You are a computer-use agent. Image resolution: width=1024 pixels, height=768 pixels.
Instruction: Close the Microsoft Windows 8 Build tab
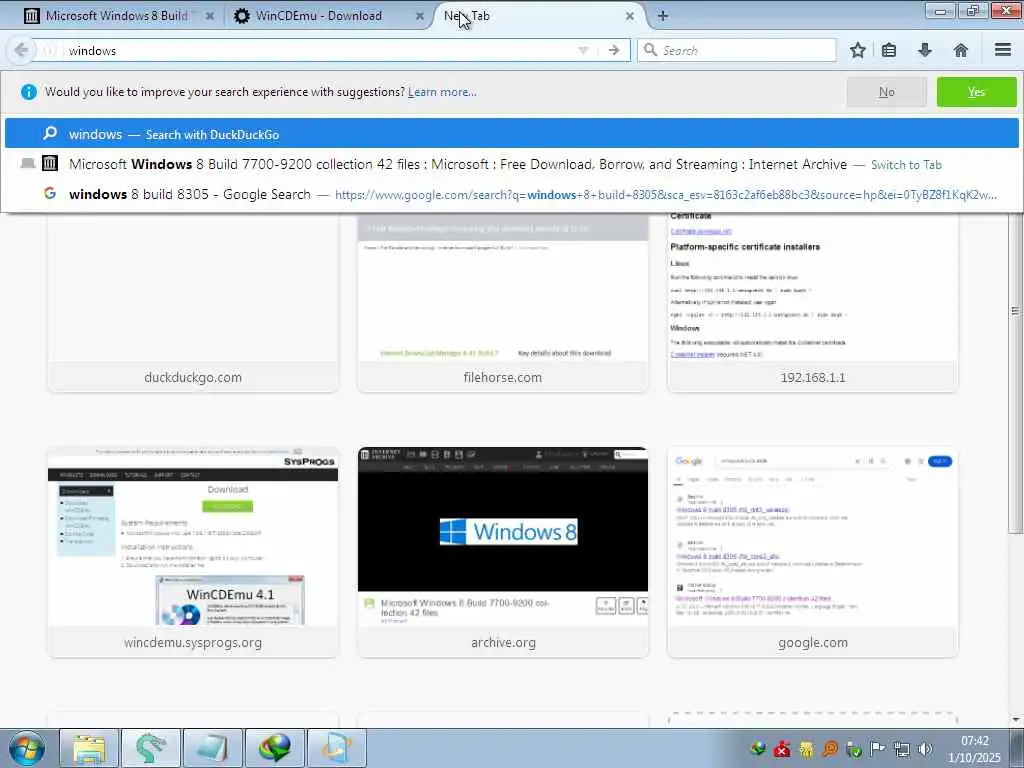click(x=210, y=16)
